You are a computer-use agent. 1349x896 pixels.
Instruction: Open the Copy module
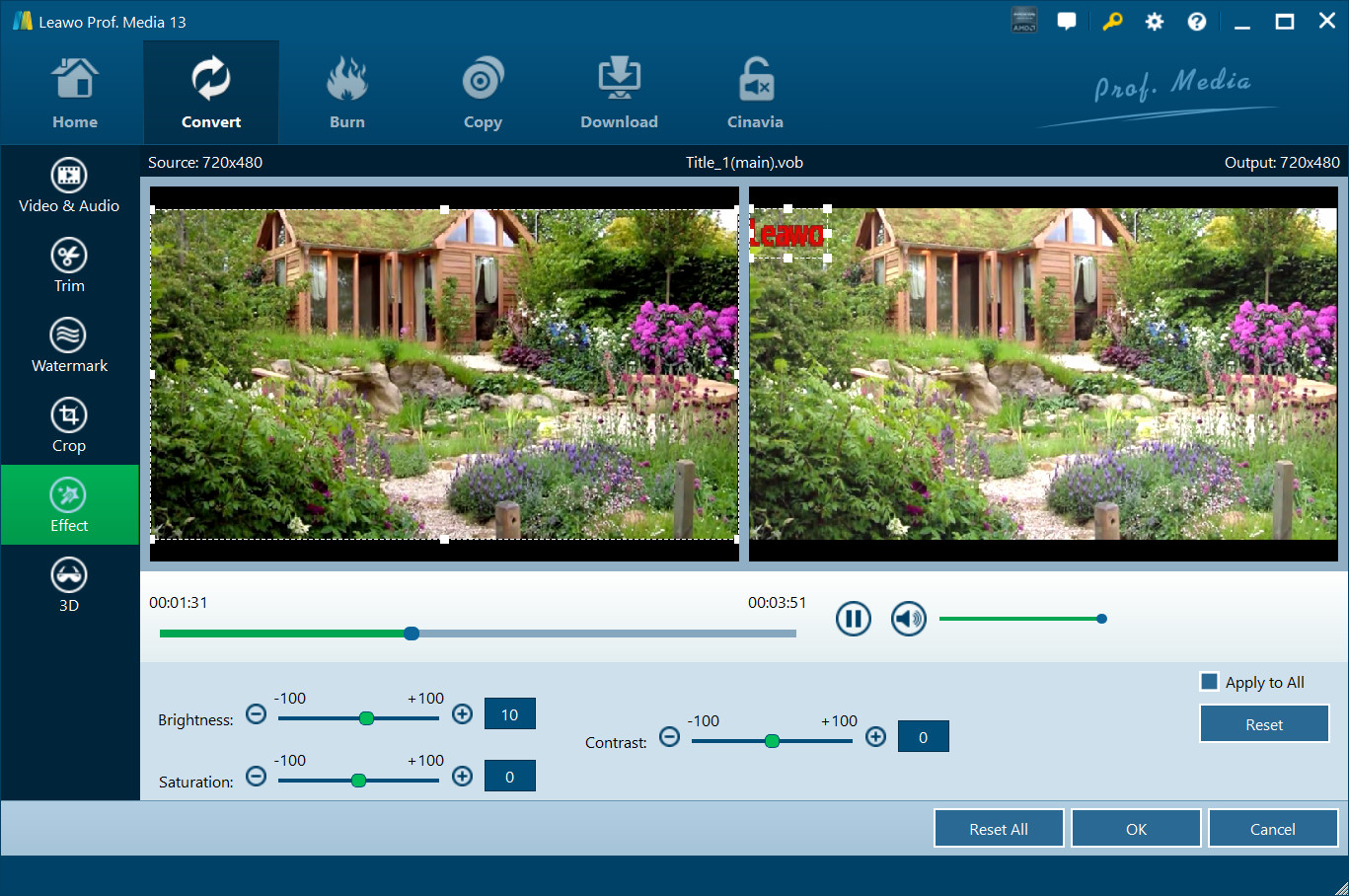(483, 93)
